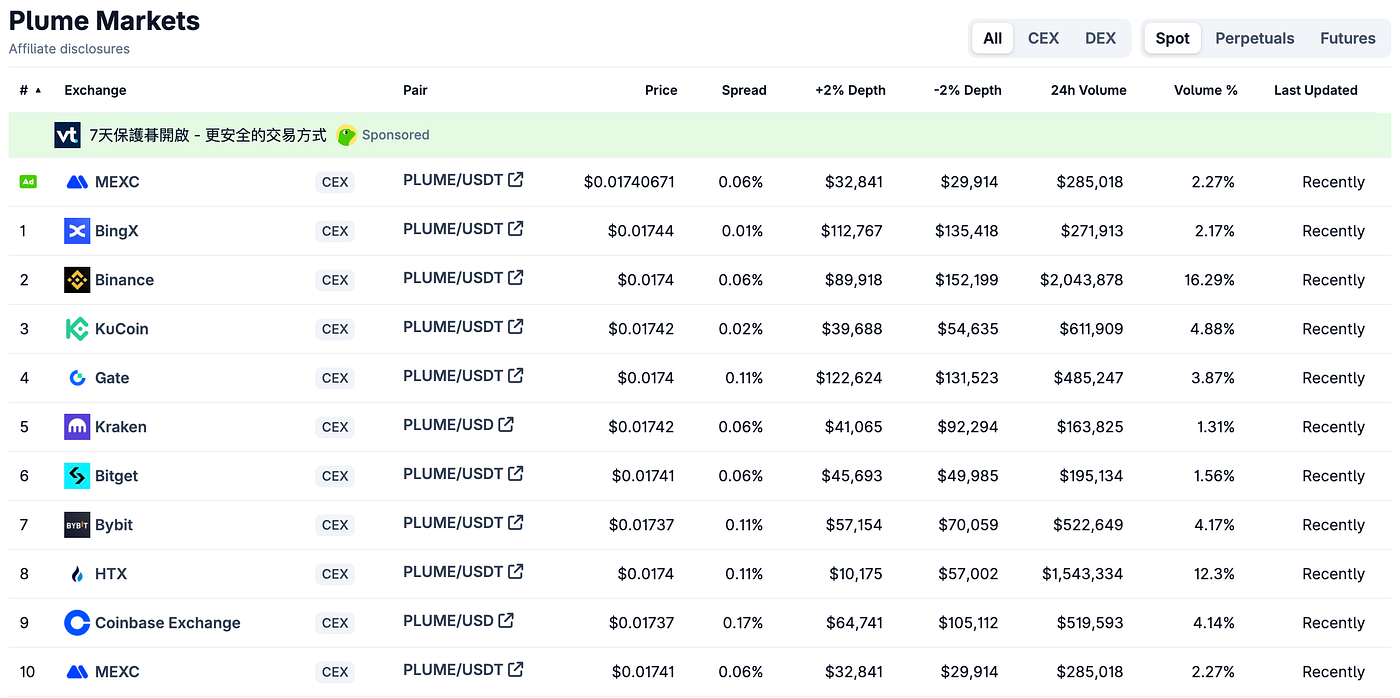This screenshot has width=1400, height=698.
Task: Sort table by +2% Depth column
Action: tap(850, 90)
